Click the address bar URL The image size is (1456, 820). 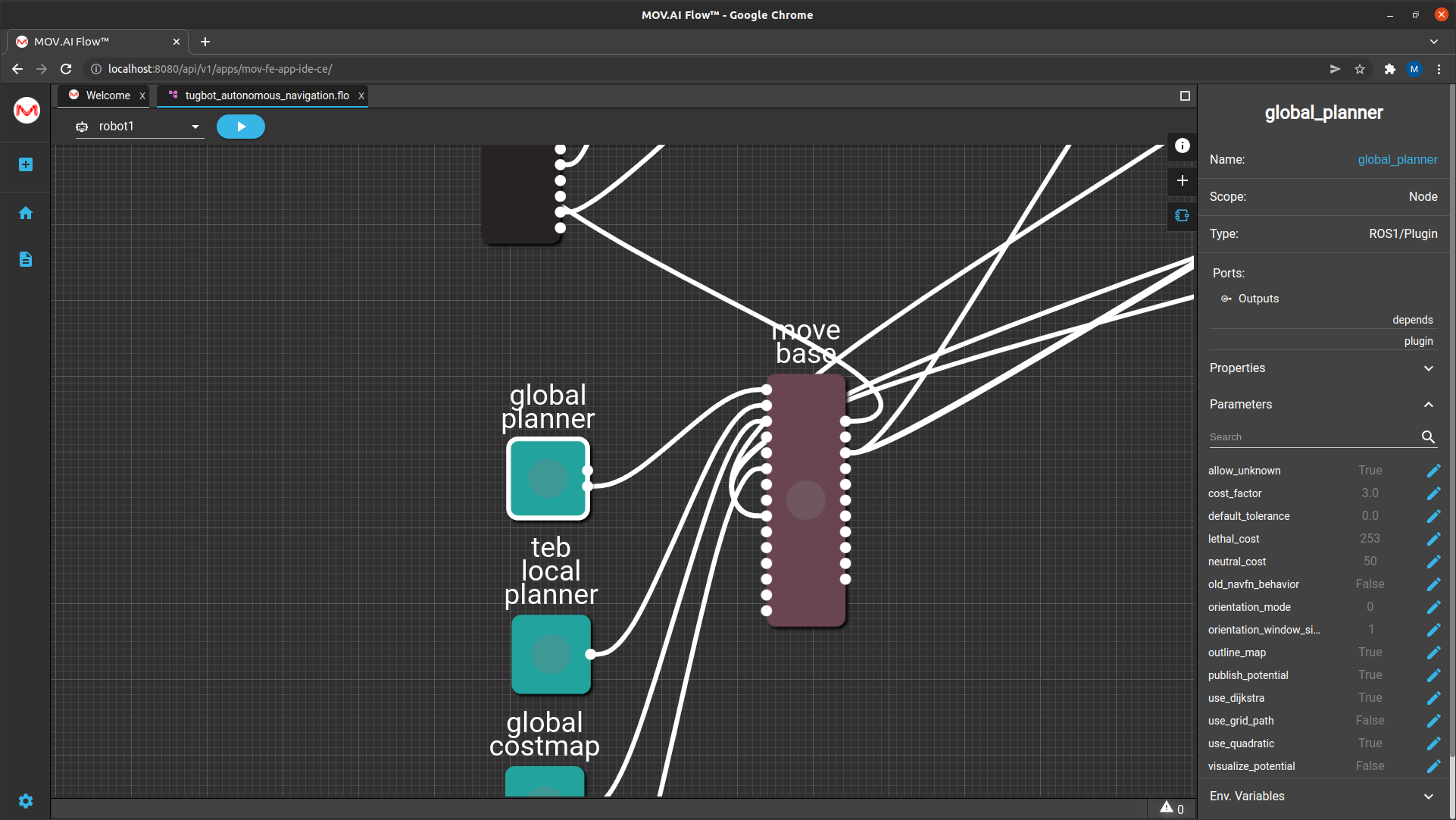pyautogui.click(x=220, y=69)
